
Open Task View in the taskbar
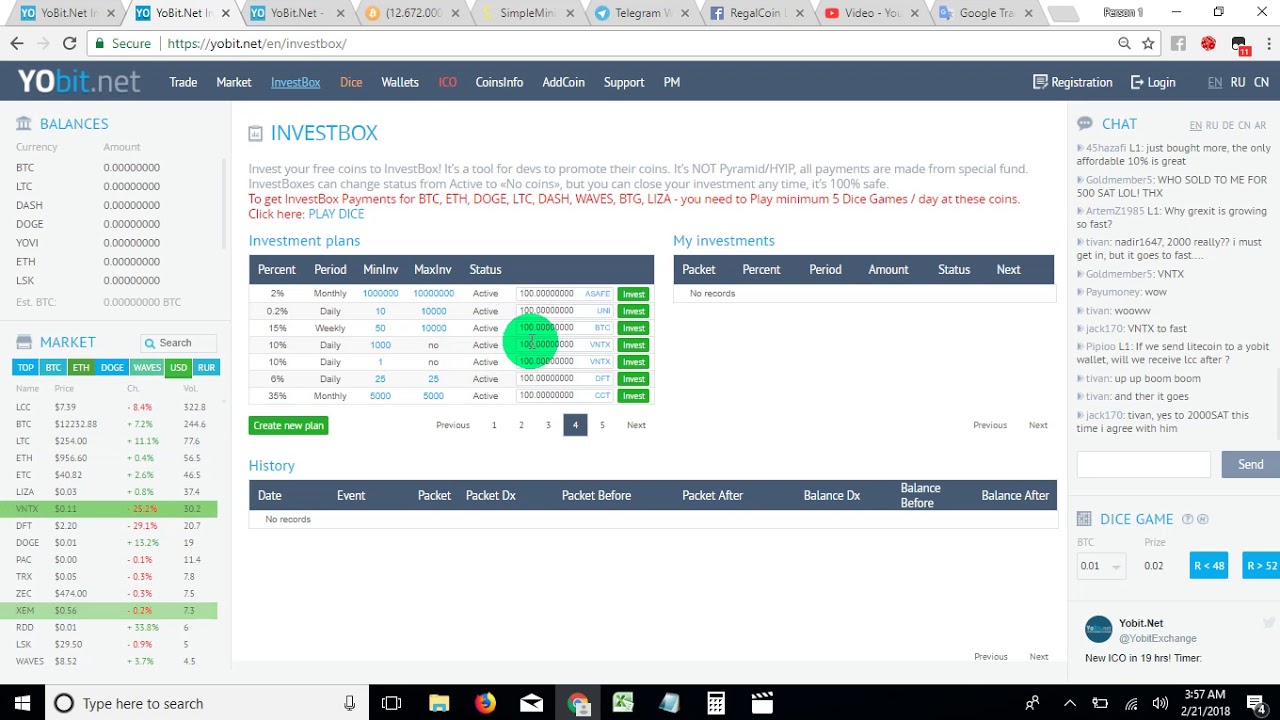tap(391, 703)
